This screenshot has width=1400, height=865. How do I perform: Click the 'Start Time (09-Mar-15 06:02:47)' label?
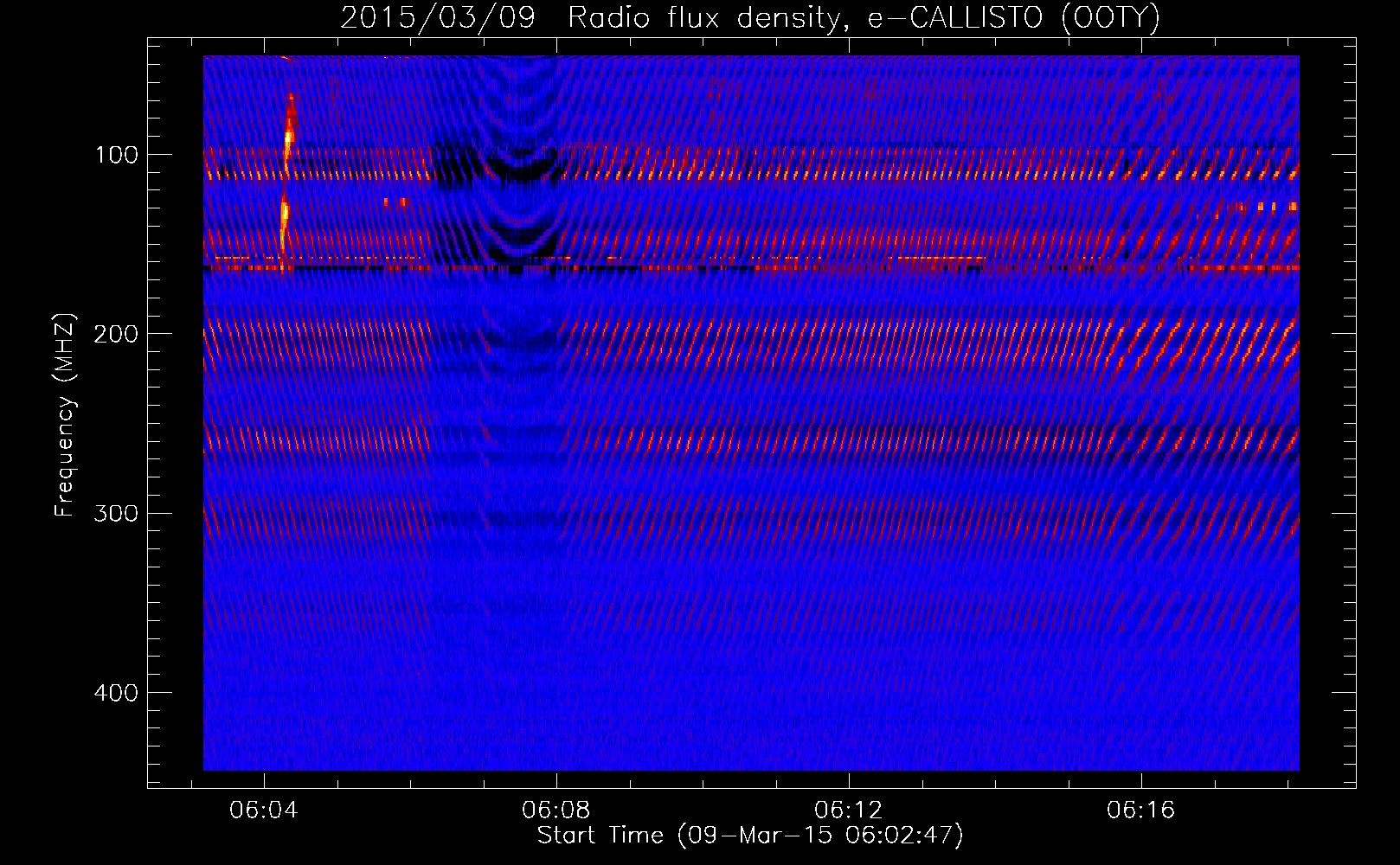750,836
